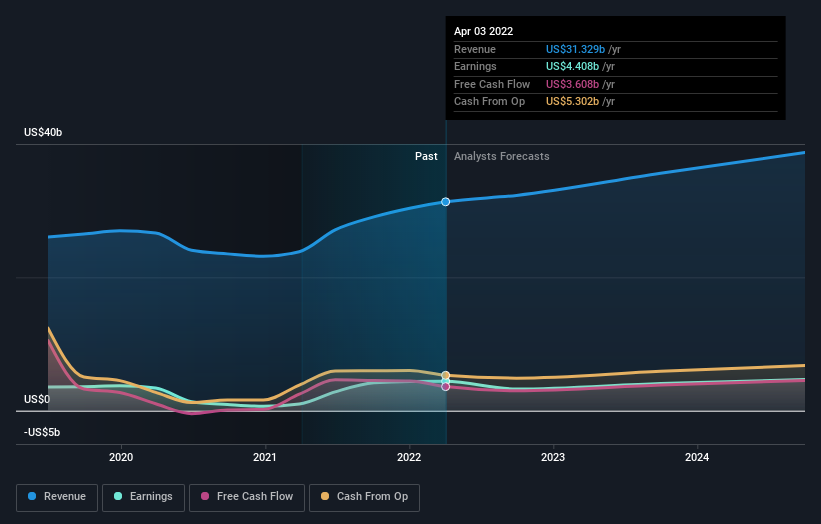Image resolution: width=821 pixels, height=524 pixels.
Task: Click the pink Free Cash Flow data marker
Action: coord(446,386)
